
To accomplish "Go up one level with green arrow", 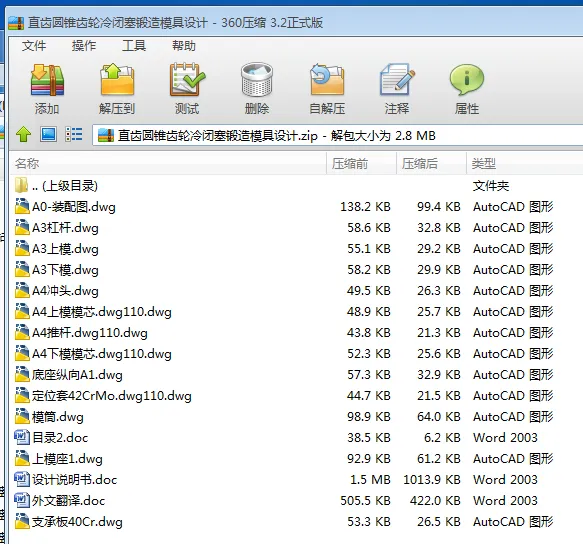I will (x=23, y=134).
